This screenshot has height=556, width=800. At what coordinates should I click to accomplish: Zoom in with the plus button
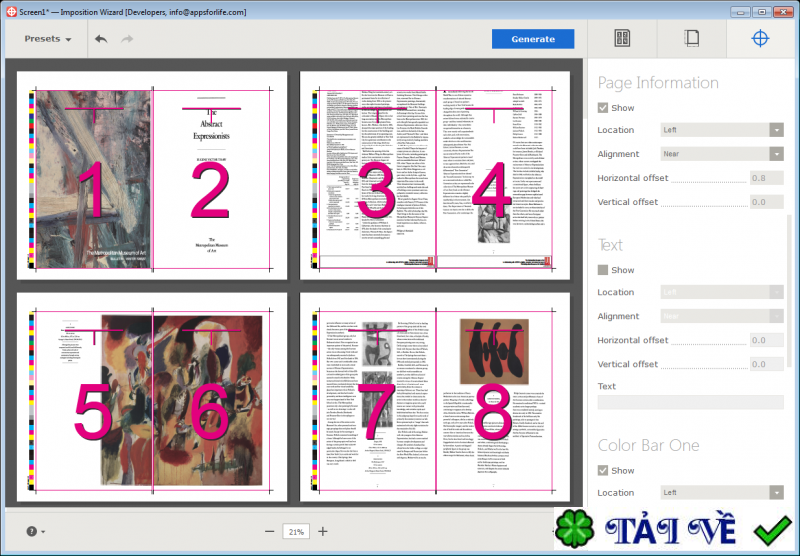click(322, 532)
